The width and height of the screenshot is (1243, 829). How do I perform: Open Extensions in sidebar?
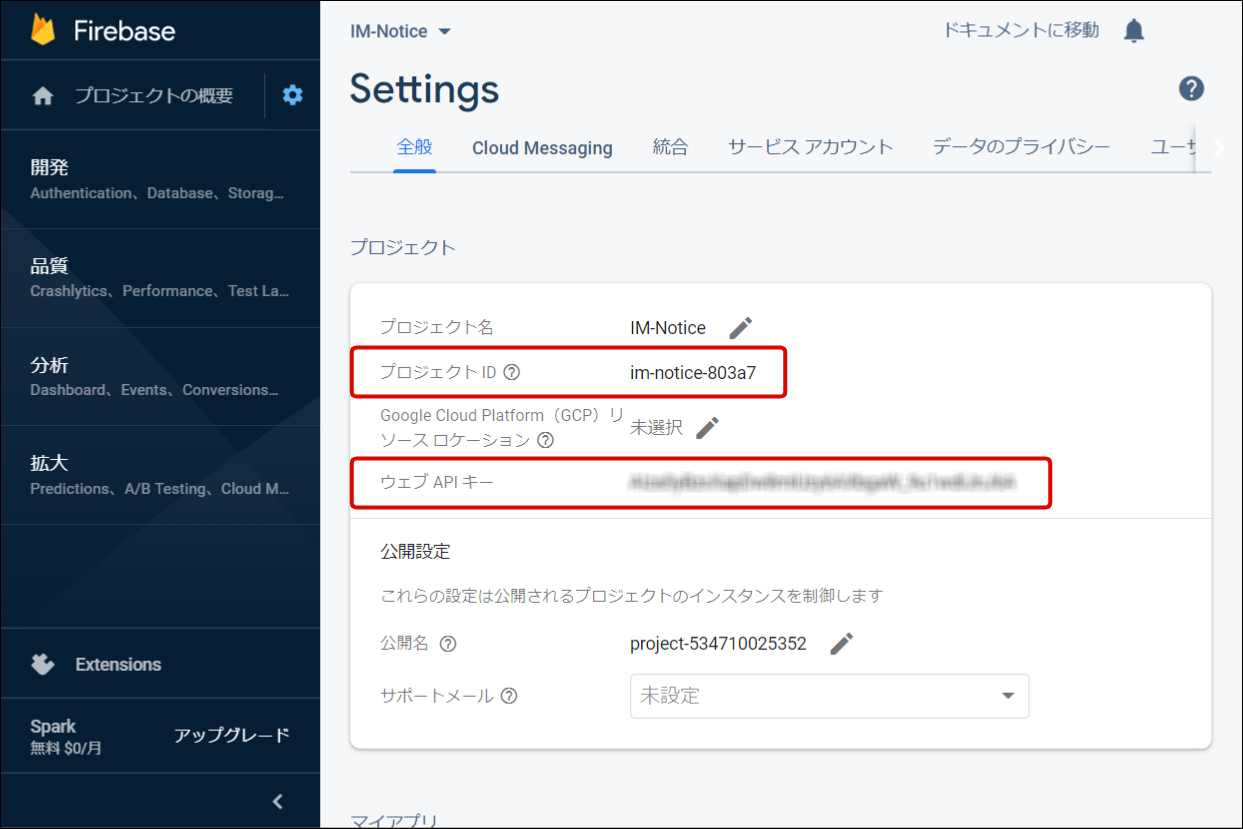tap(118, 664)
